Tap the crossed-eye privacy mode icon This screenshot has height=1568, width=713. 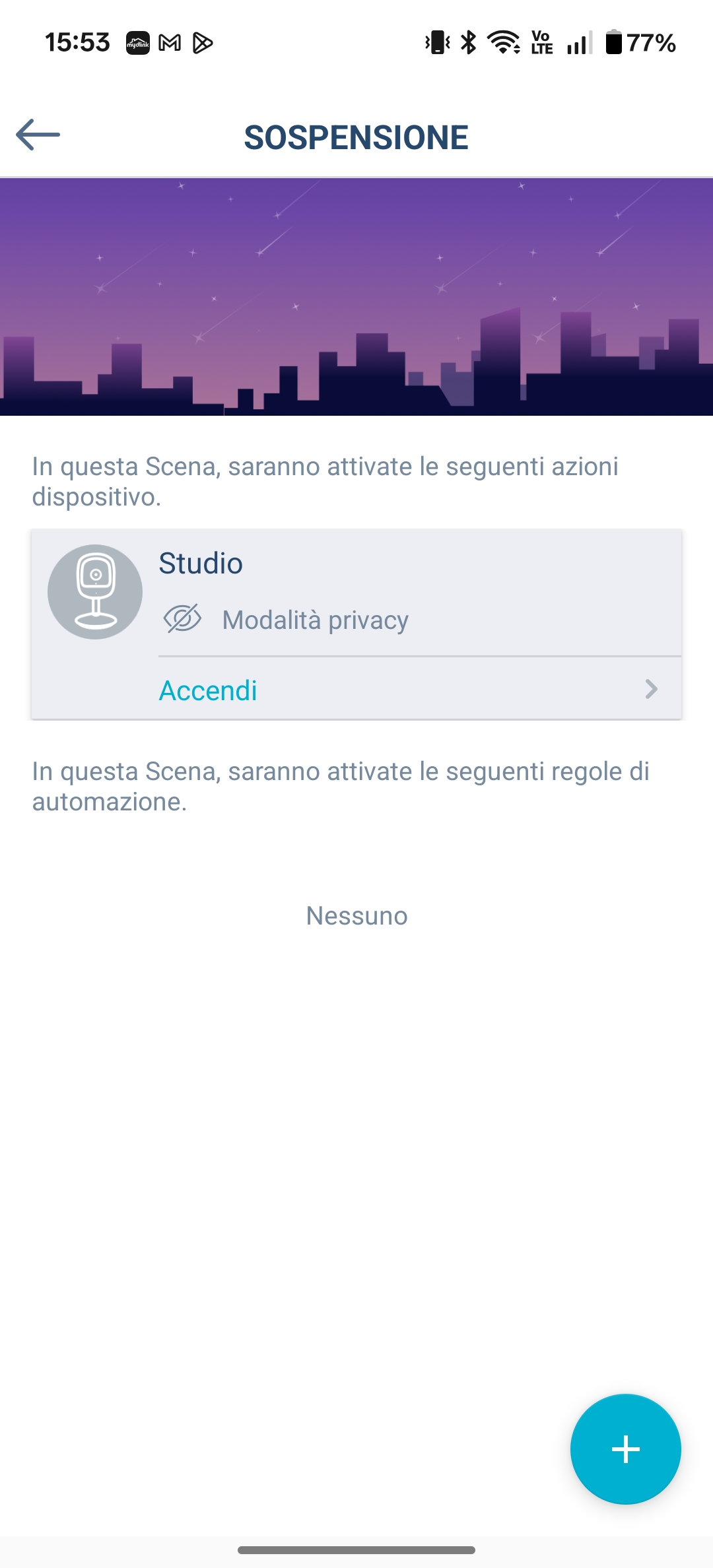point(182,619)
